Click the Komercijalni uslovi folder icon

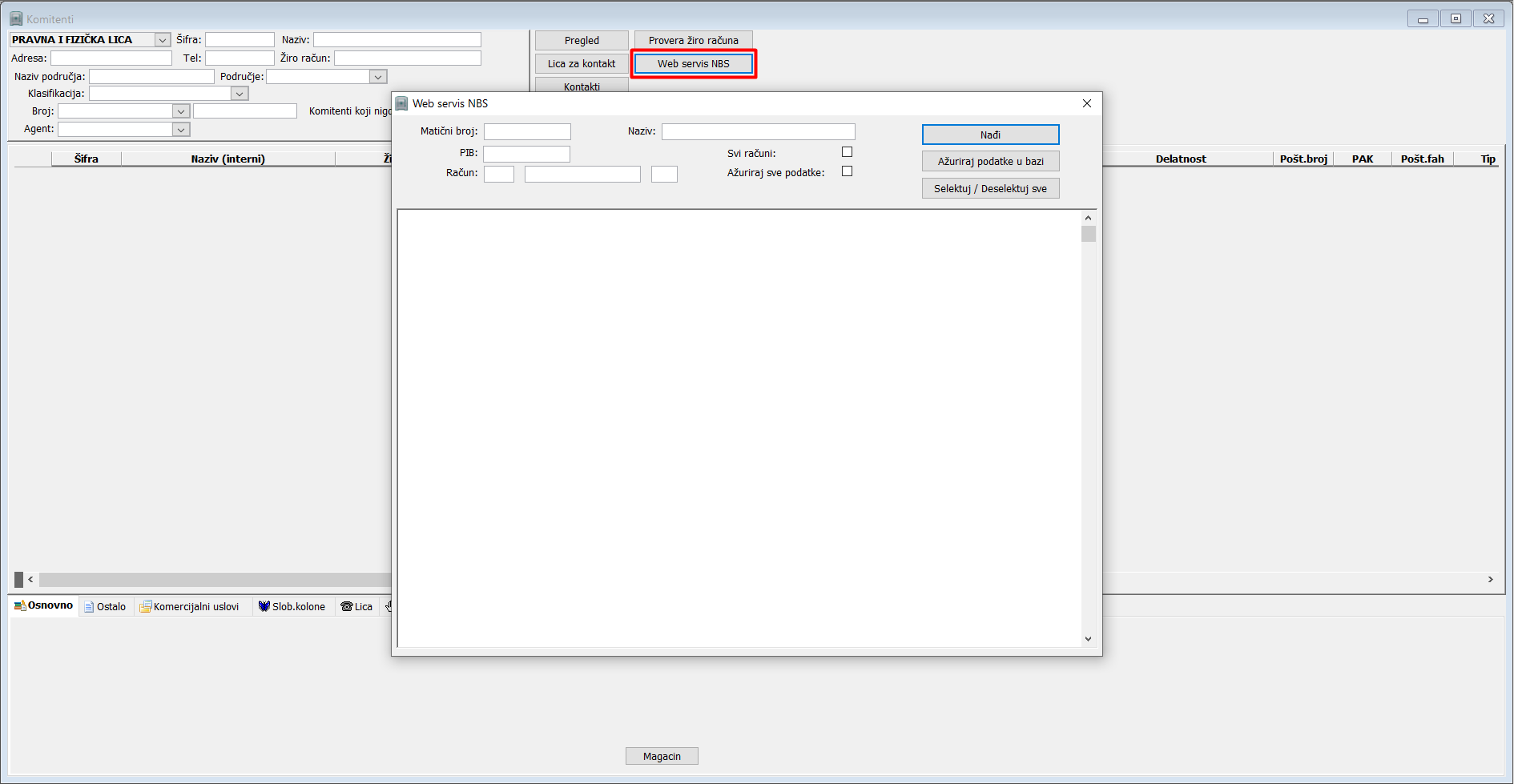[x=145, y=607]
